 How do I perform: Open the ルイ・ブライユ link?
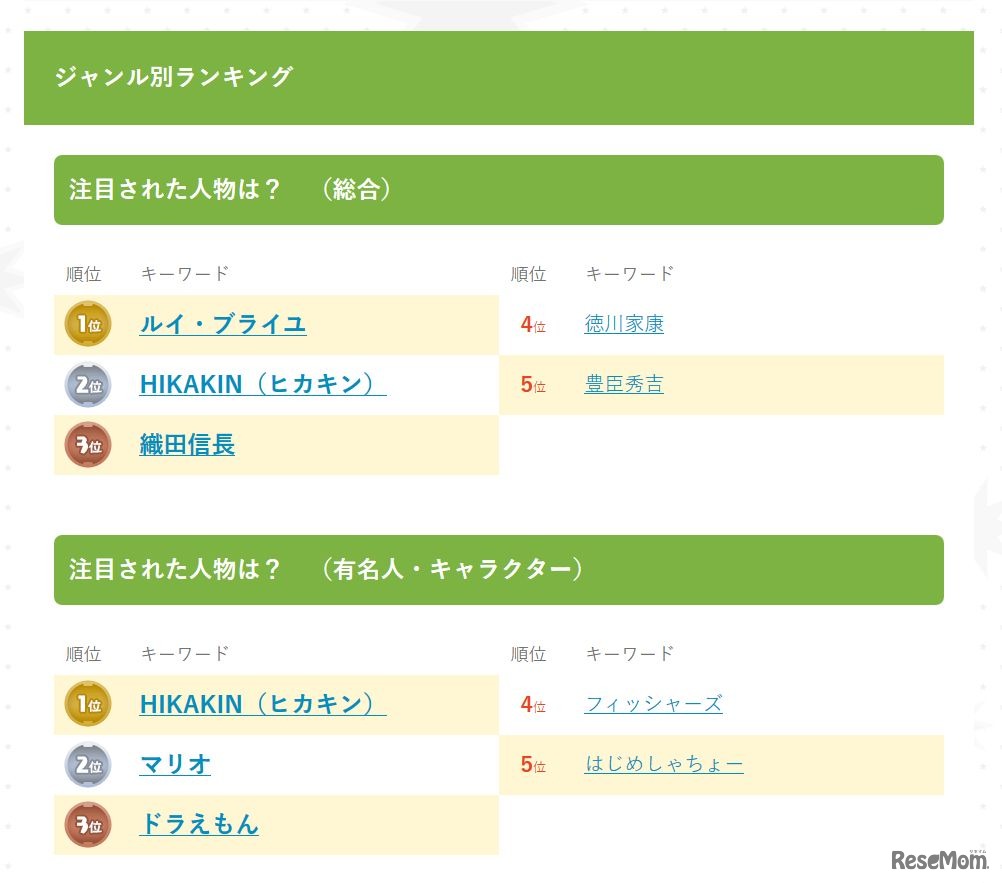(222, 324)
